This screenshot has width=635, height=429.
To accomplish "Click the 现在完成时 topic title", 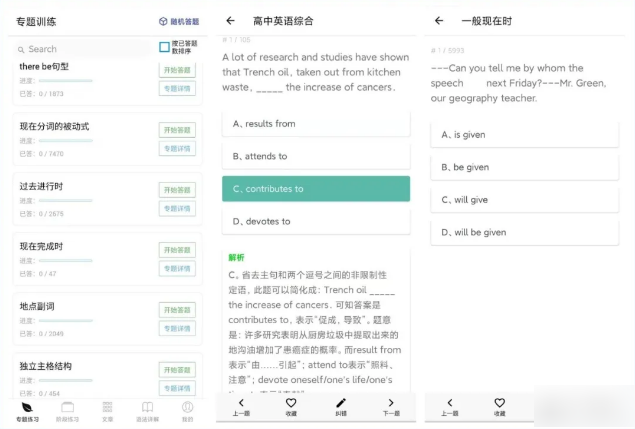I will point(41,246).
